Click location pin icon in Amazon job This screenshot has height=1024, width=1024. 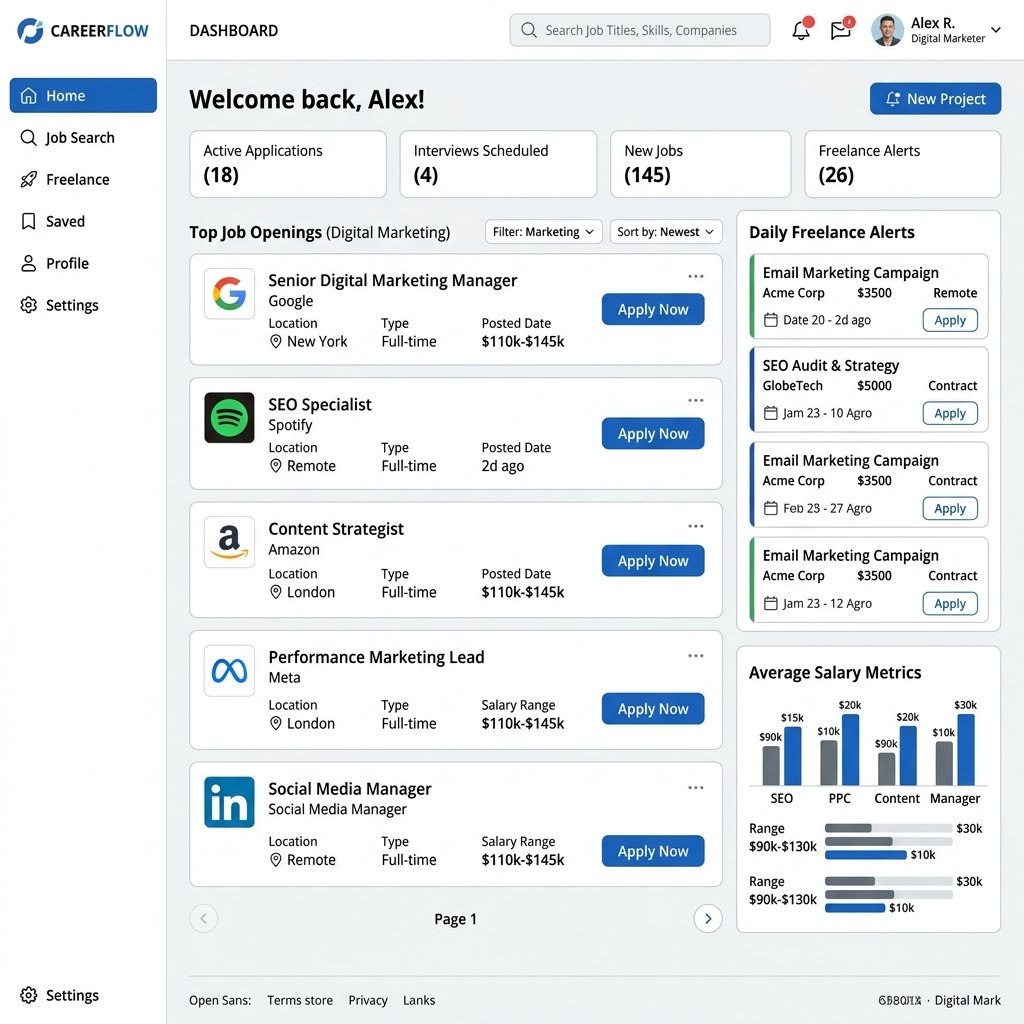coord(276,592)
